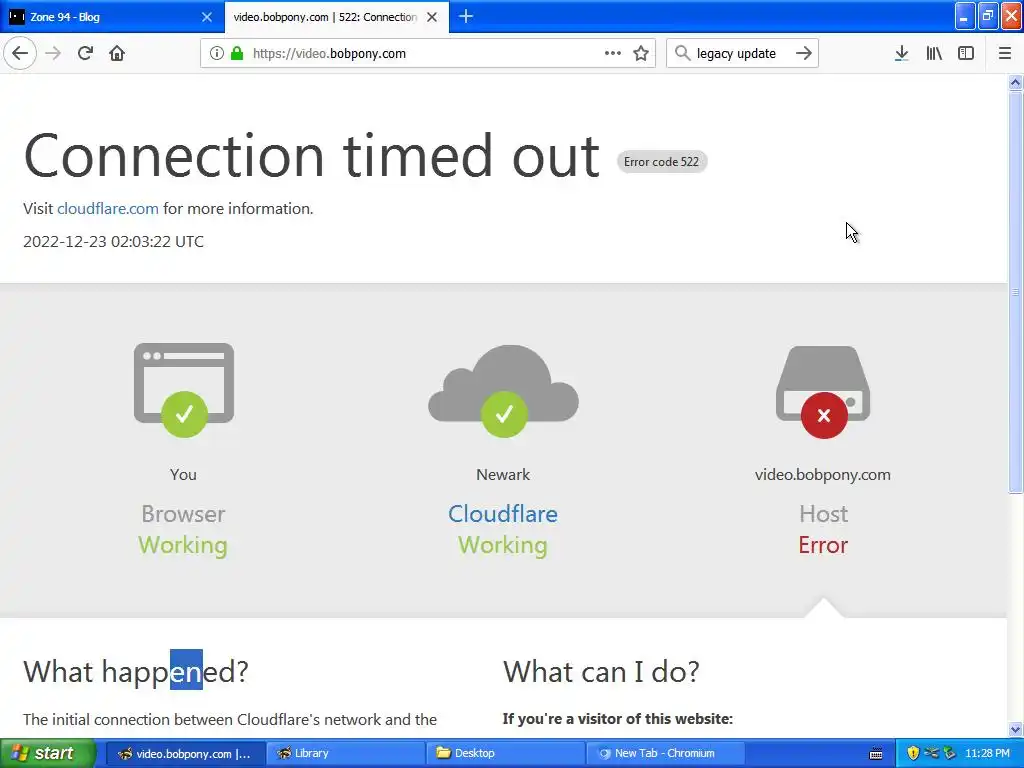Switch to New Tab - Chromium window
Screen dimensions: 1024x768
(666, 754)
